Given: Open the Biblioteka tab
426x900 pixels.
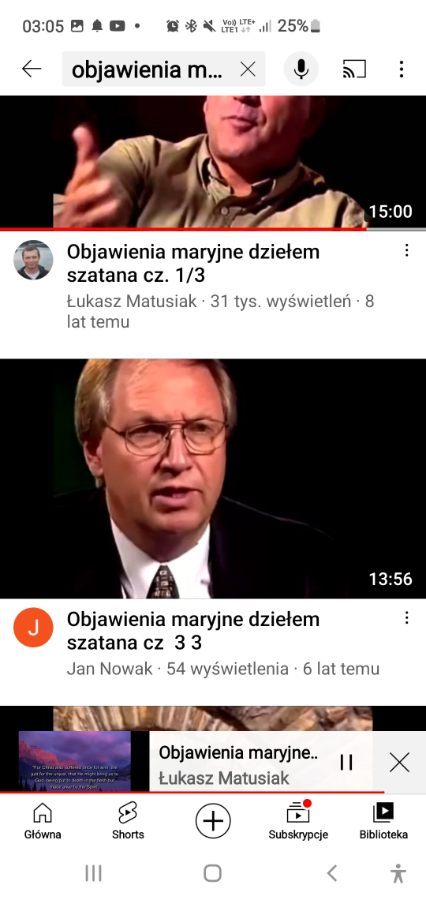Looking at the screenshot, I should (384, 821).
